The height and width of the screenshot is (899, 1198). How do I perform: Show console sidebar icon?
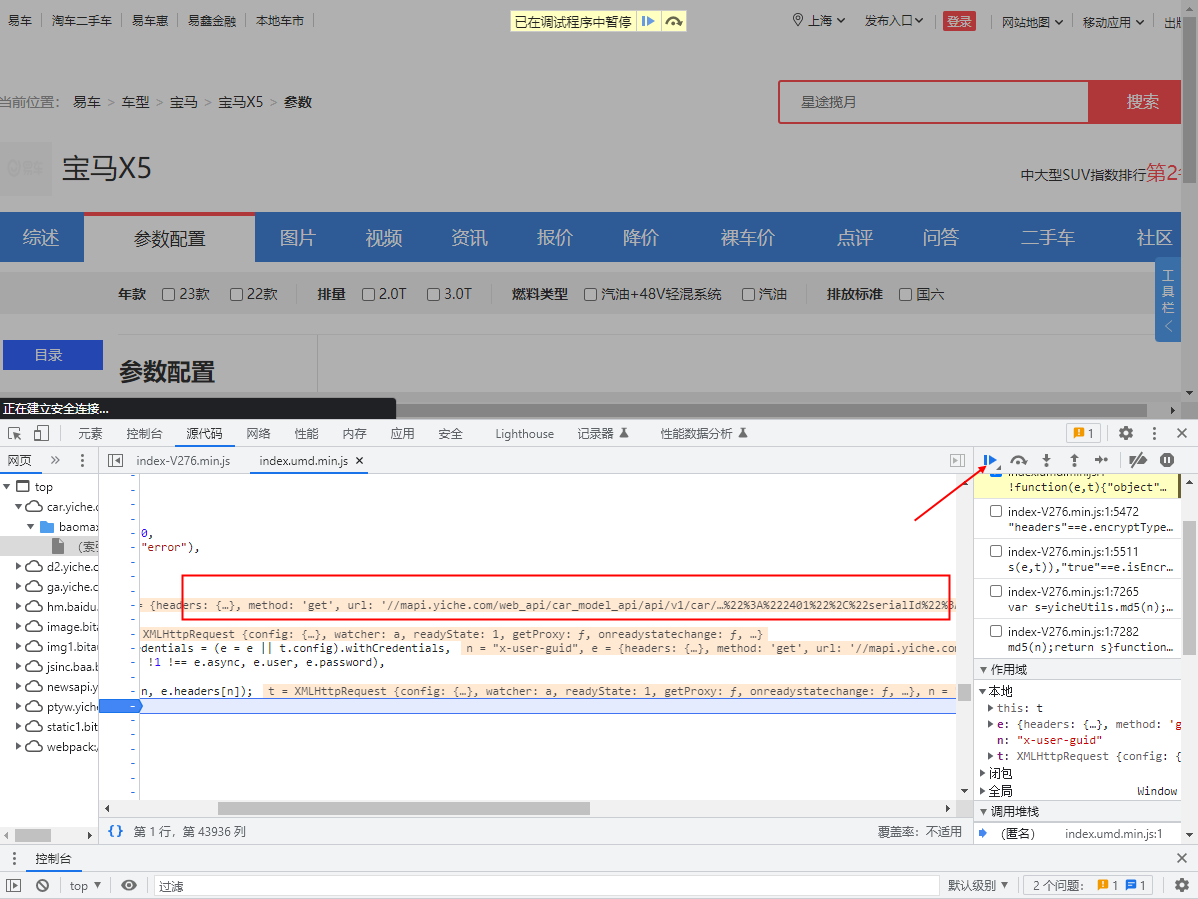(x=14, y=885)
